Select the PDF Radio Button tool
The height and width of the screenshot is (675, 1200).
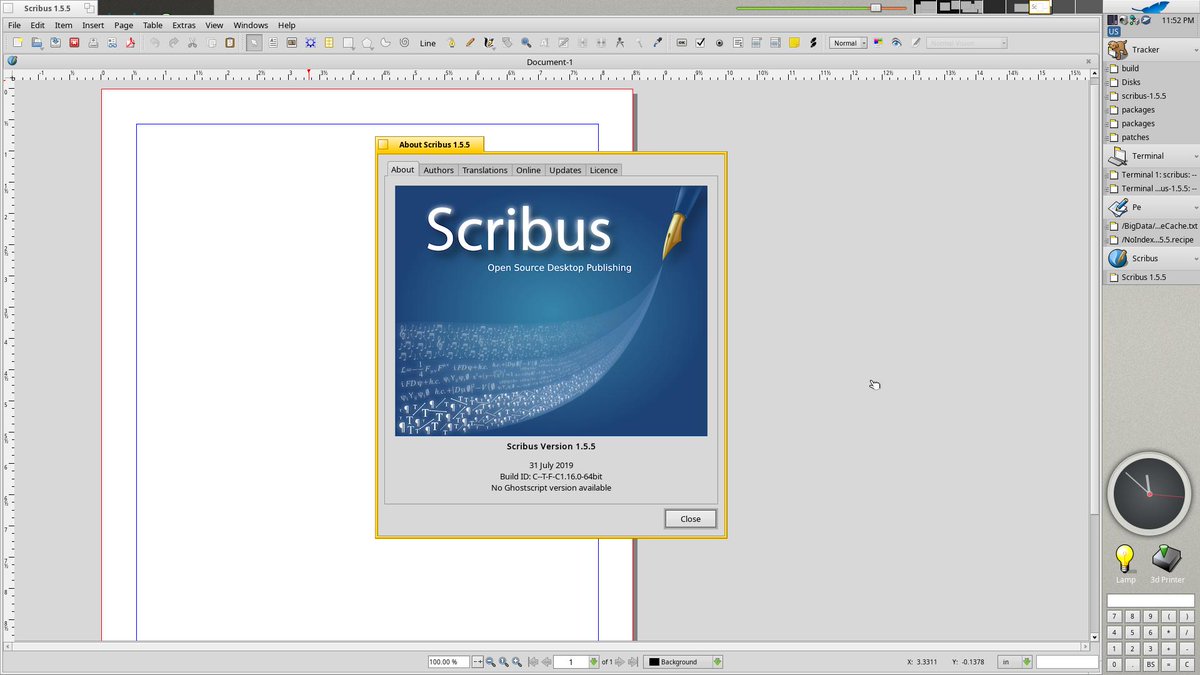coord(719,43)
